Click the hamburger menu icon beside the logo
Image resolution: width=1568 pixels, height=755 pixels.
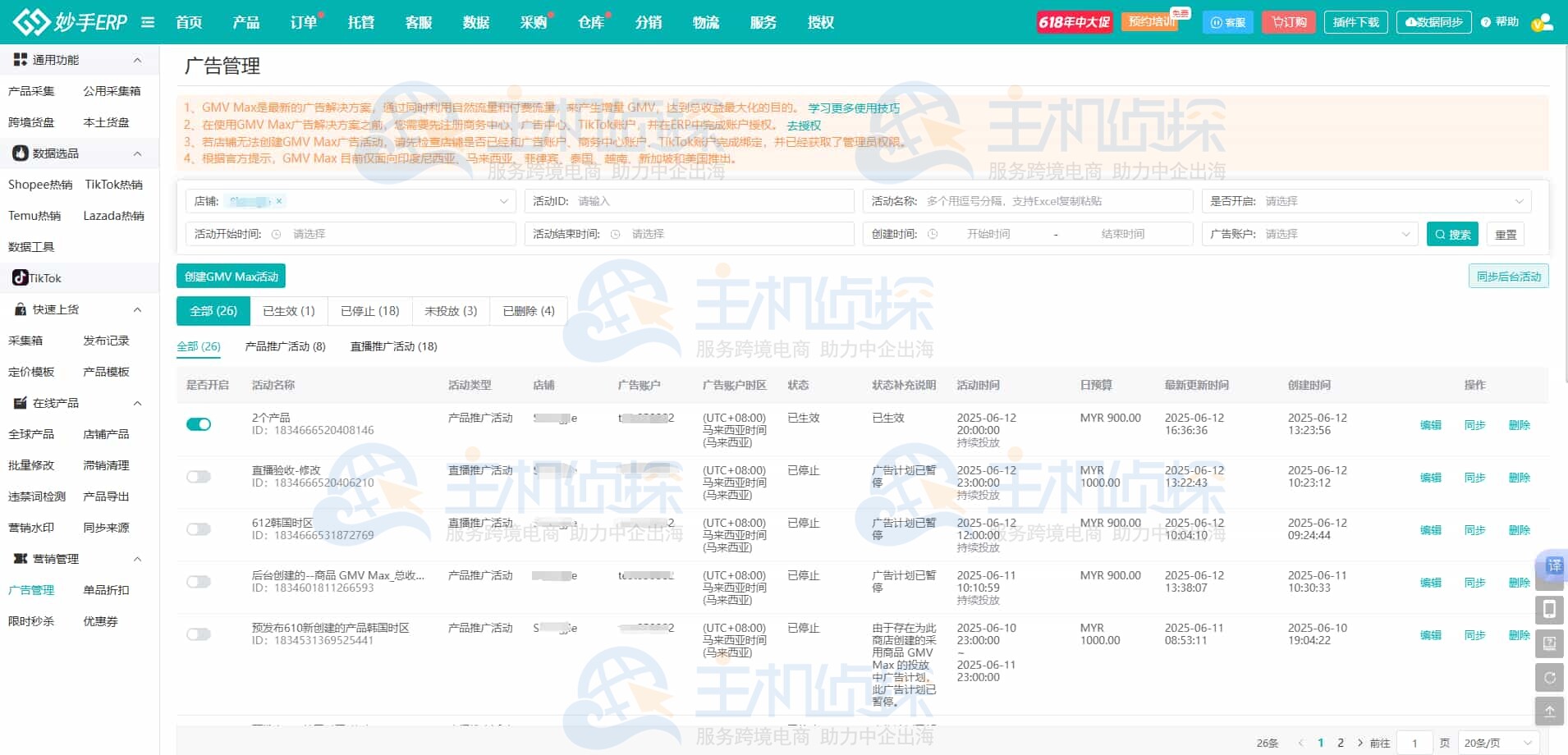tap(148, 22)
